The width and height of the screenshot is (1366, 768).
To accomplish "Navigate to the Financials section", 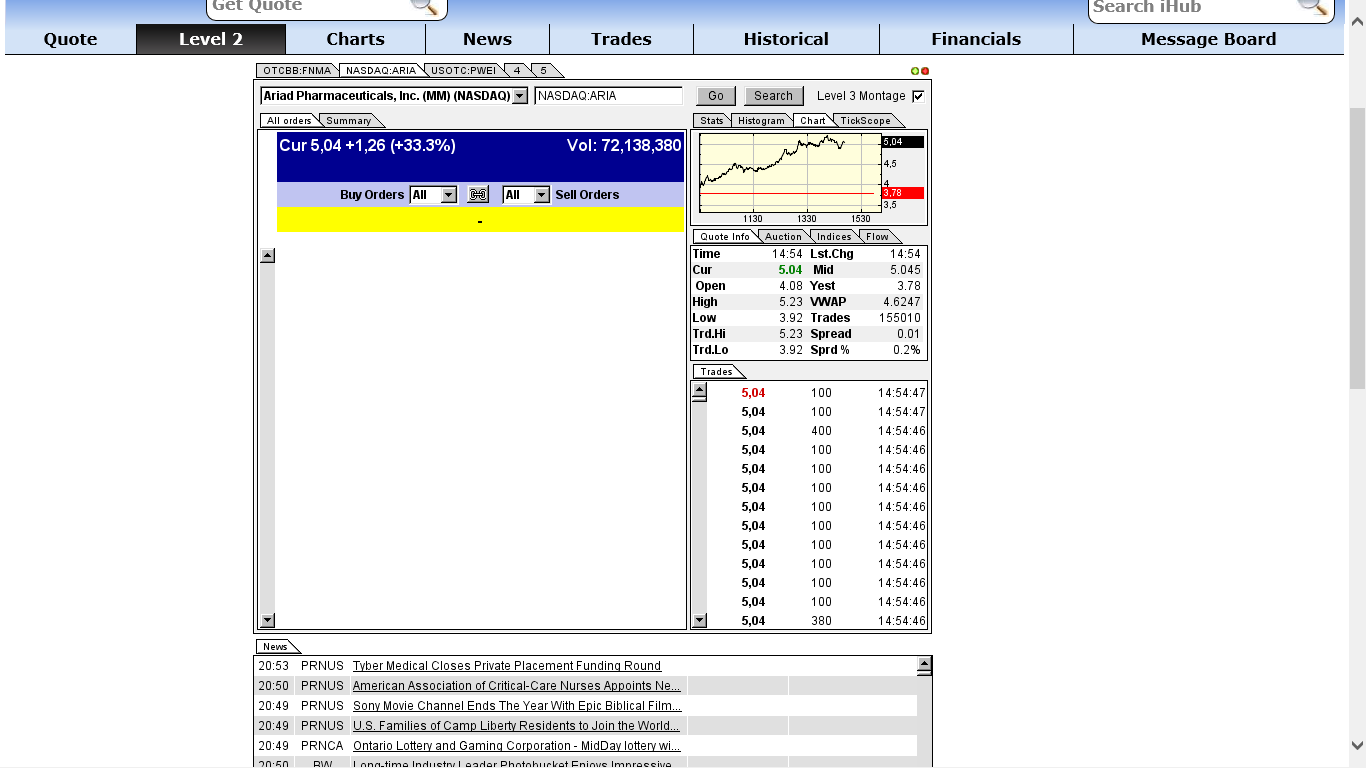I will tap(976, 39).
